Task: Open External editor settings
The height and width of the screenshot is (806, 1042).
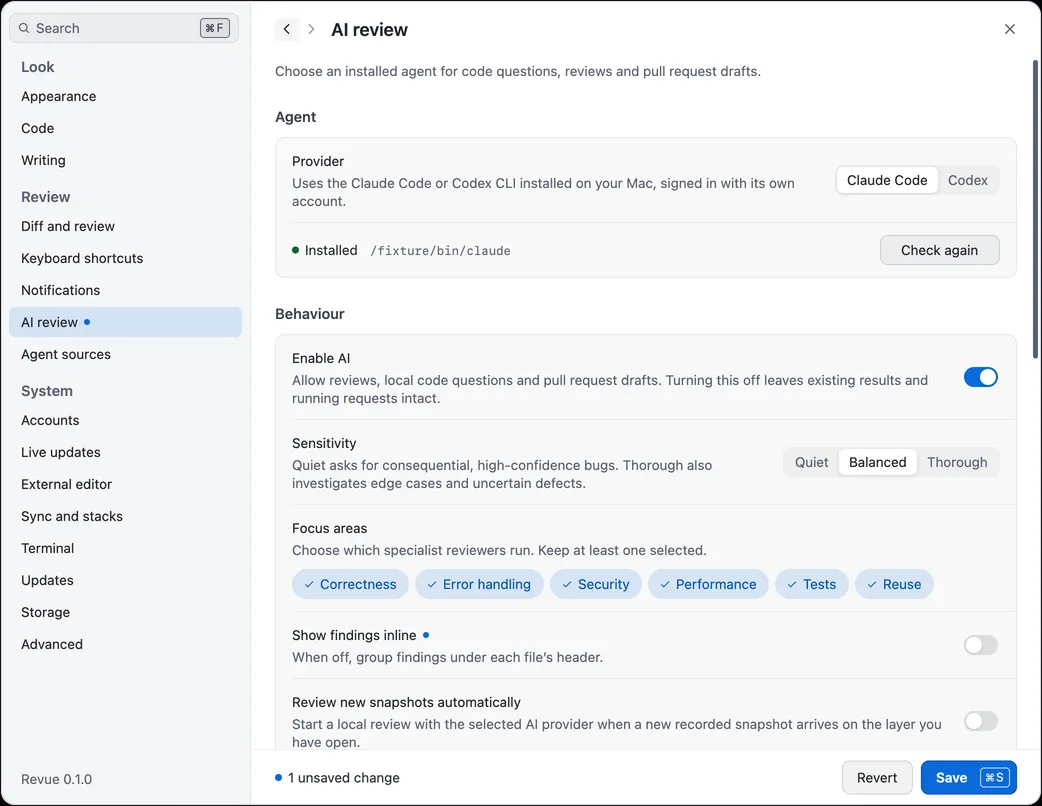Action: click(x=125, y=484)
